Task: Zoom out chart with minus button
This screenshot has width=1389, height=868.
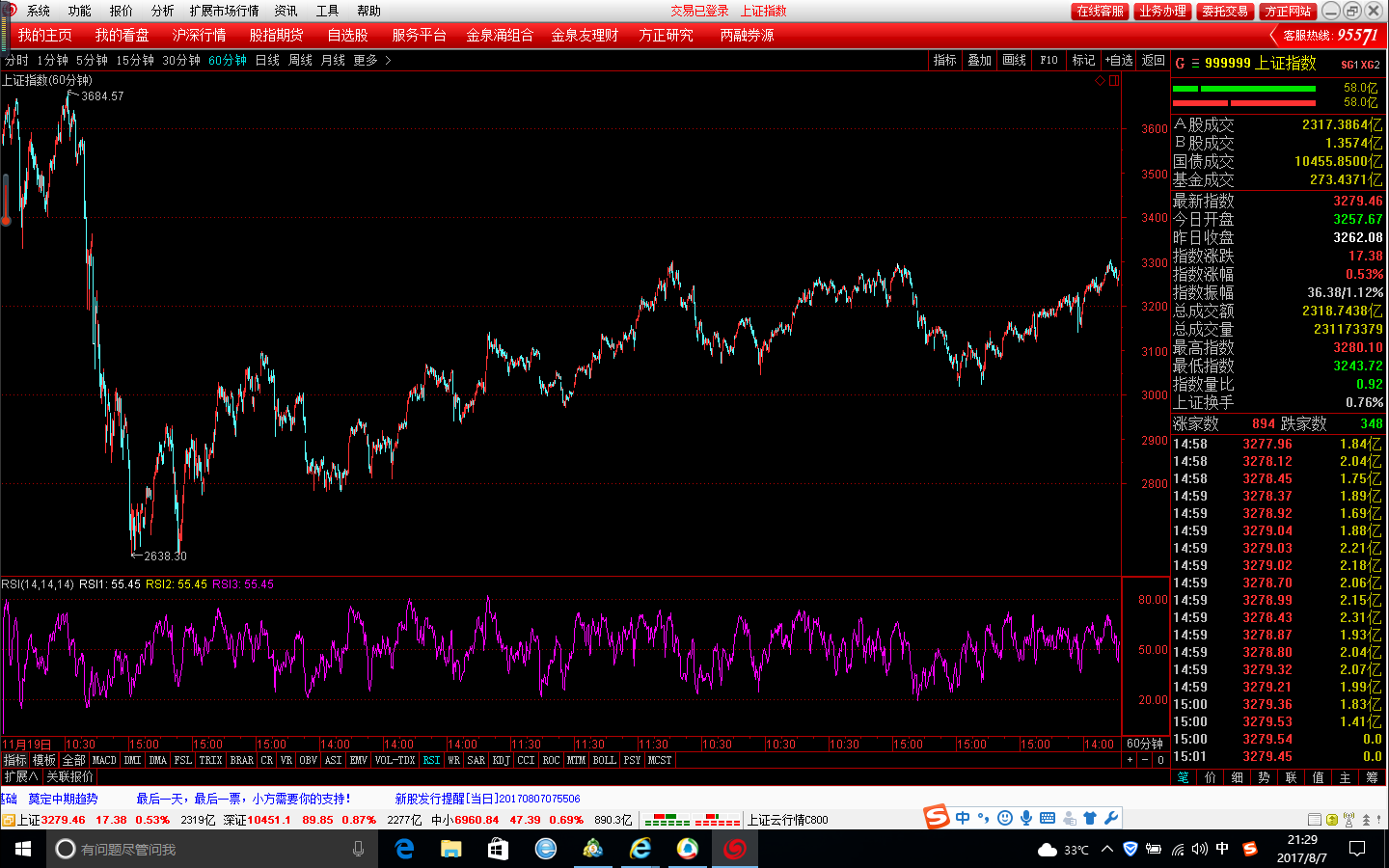Action: tap(1145, 761)
